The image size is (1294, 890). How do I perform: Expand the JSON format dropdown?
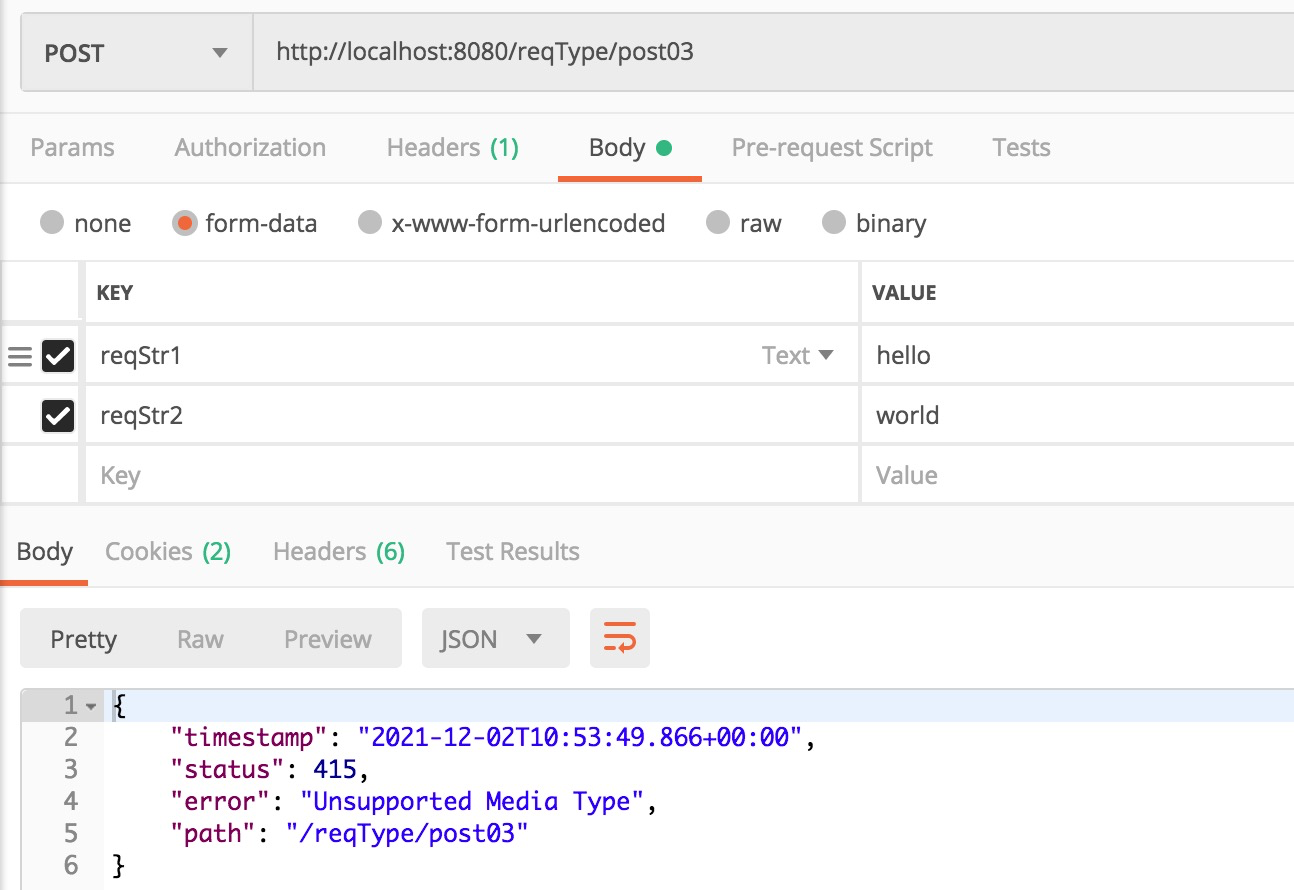(x=495, y=639)
